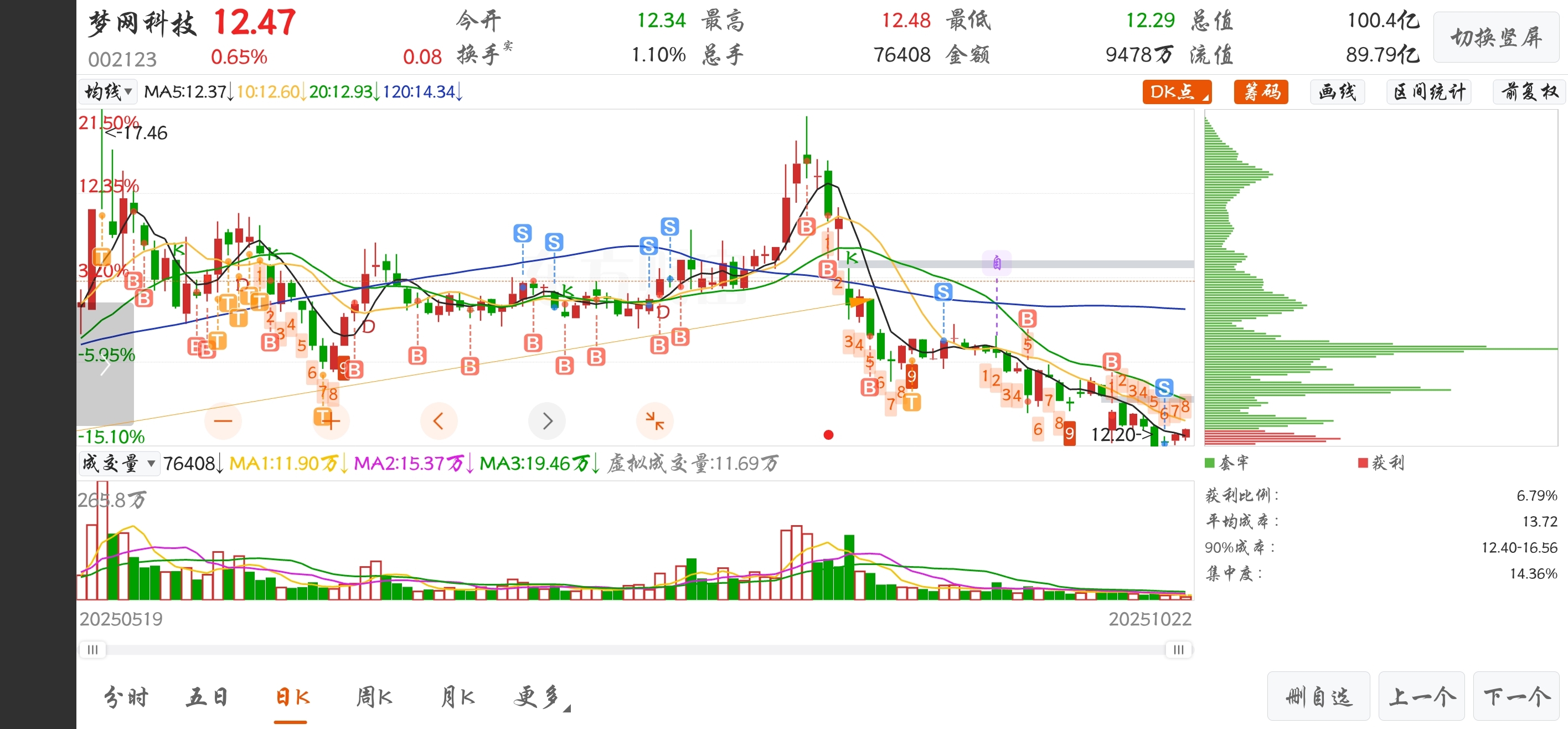Toggle 前复权 price adjustment
This screenshot has width=1568, height=729.
point(1529,92)
